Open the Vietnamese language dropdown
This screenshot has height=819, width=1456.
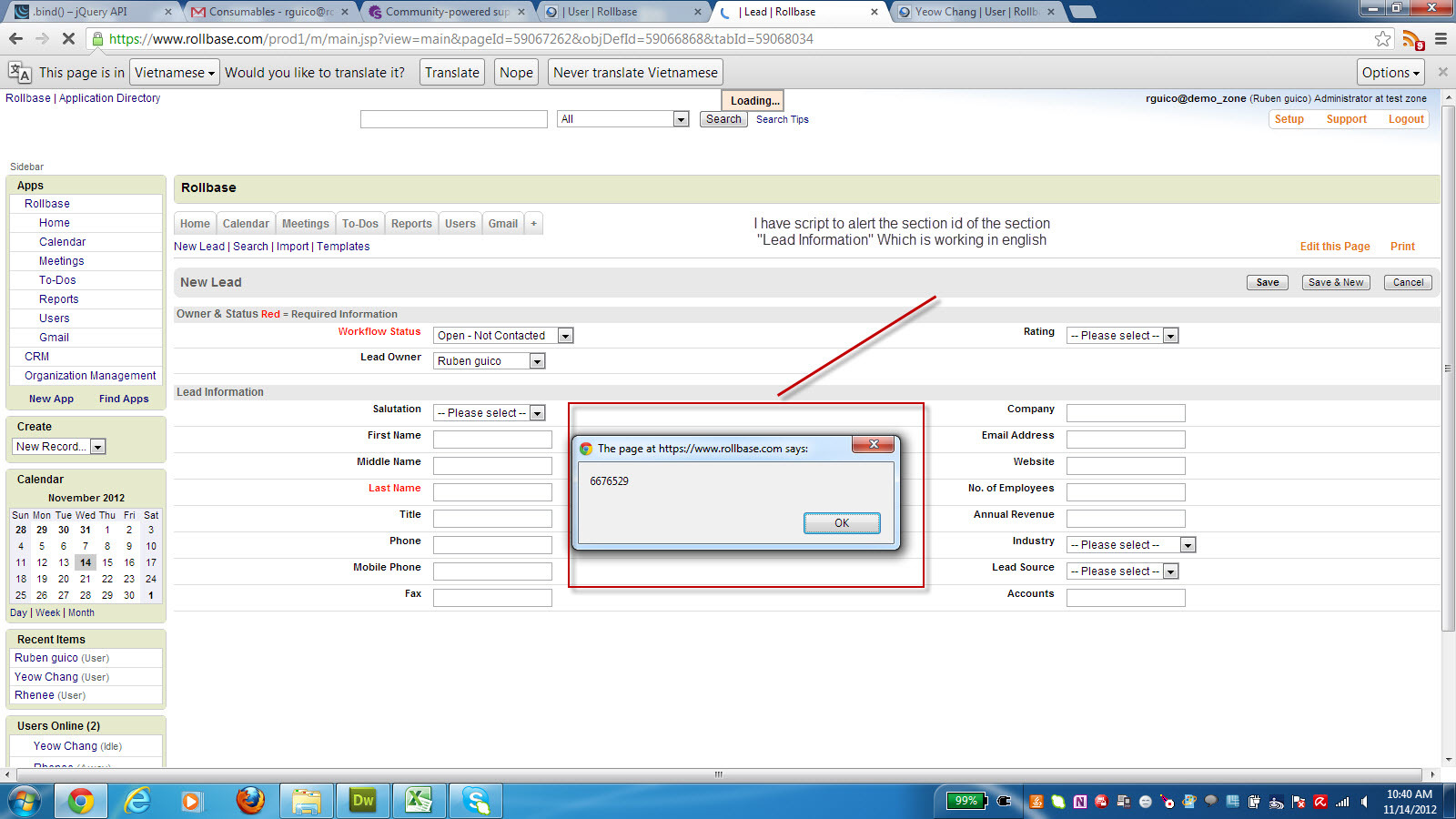click(x=175, y=73)
